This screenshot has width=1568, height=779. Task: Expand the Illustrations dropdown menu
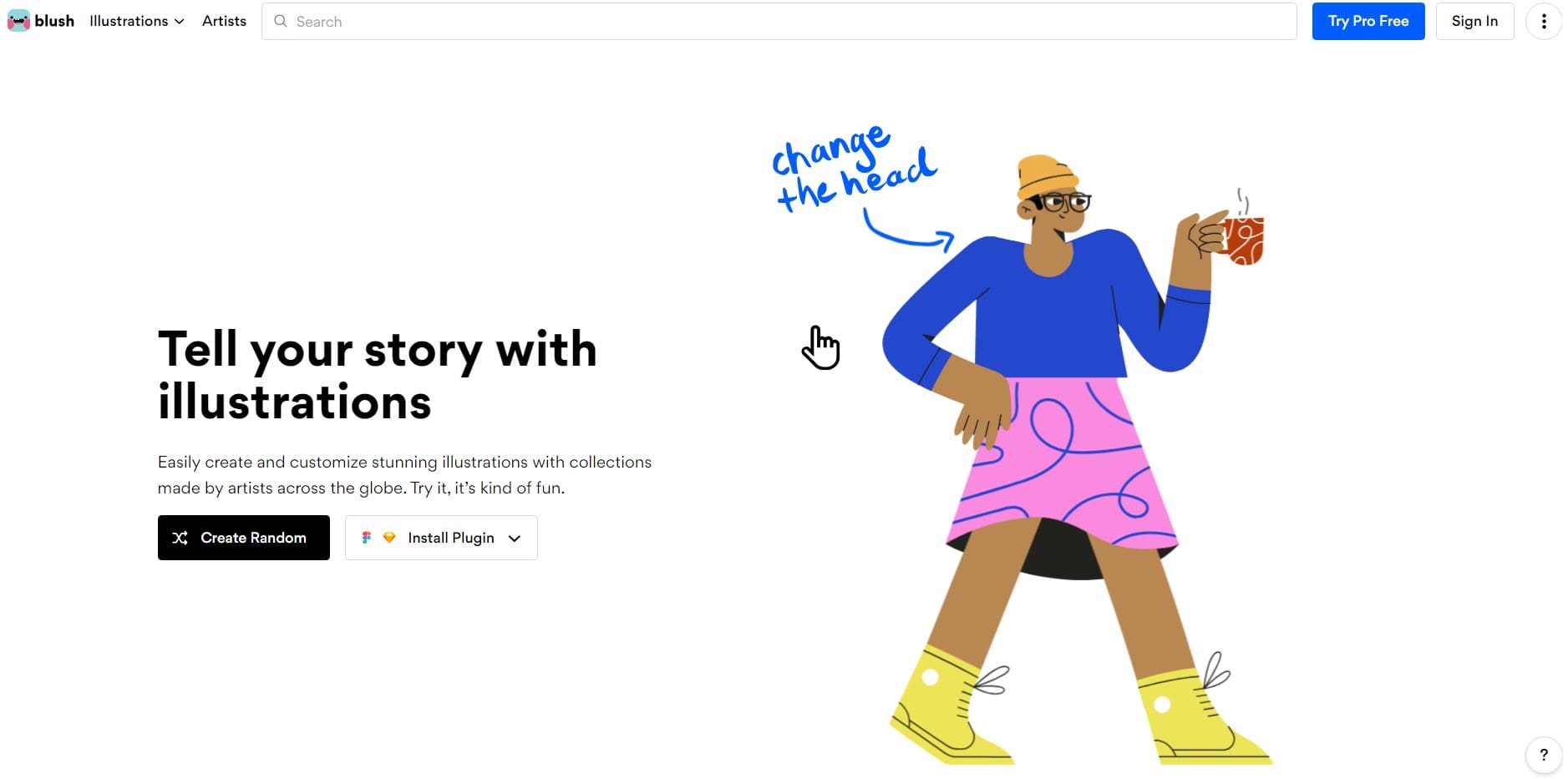(137, 21)
